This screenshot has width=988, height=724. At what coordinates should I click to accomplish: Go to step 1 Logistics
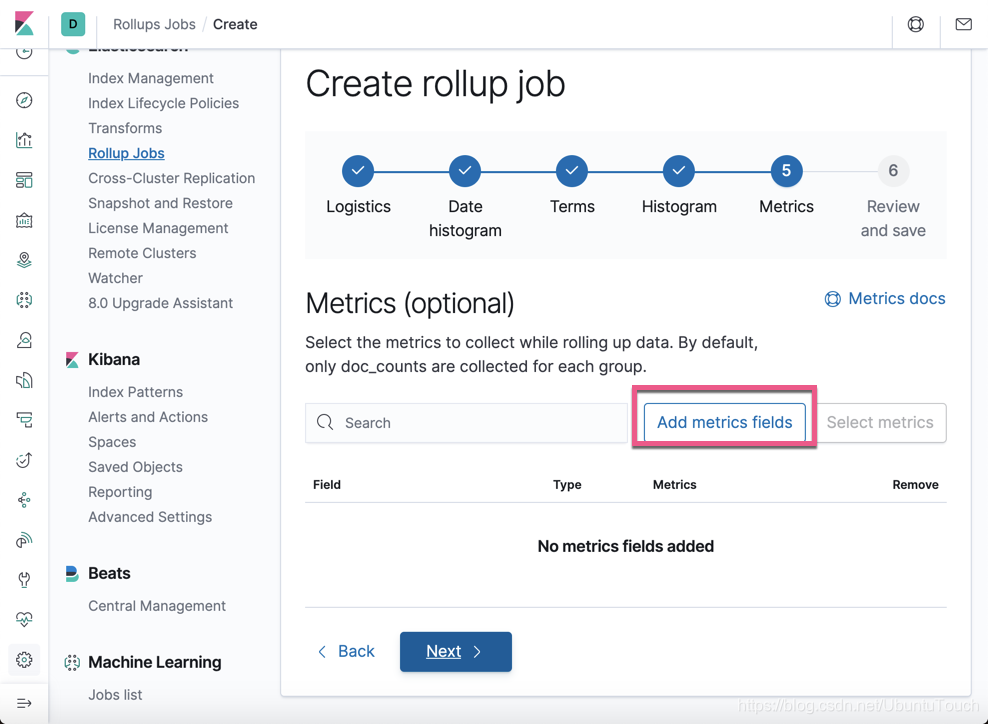(x=358, y=171)
